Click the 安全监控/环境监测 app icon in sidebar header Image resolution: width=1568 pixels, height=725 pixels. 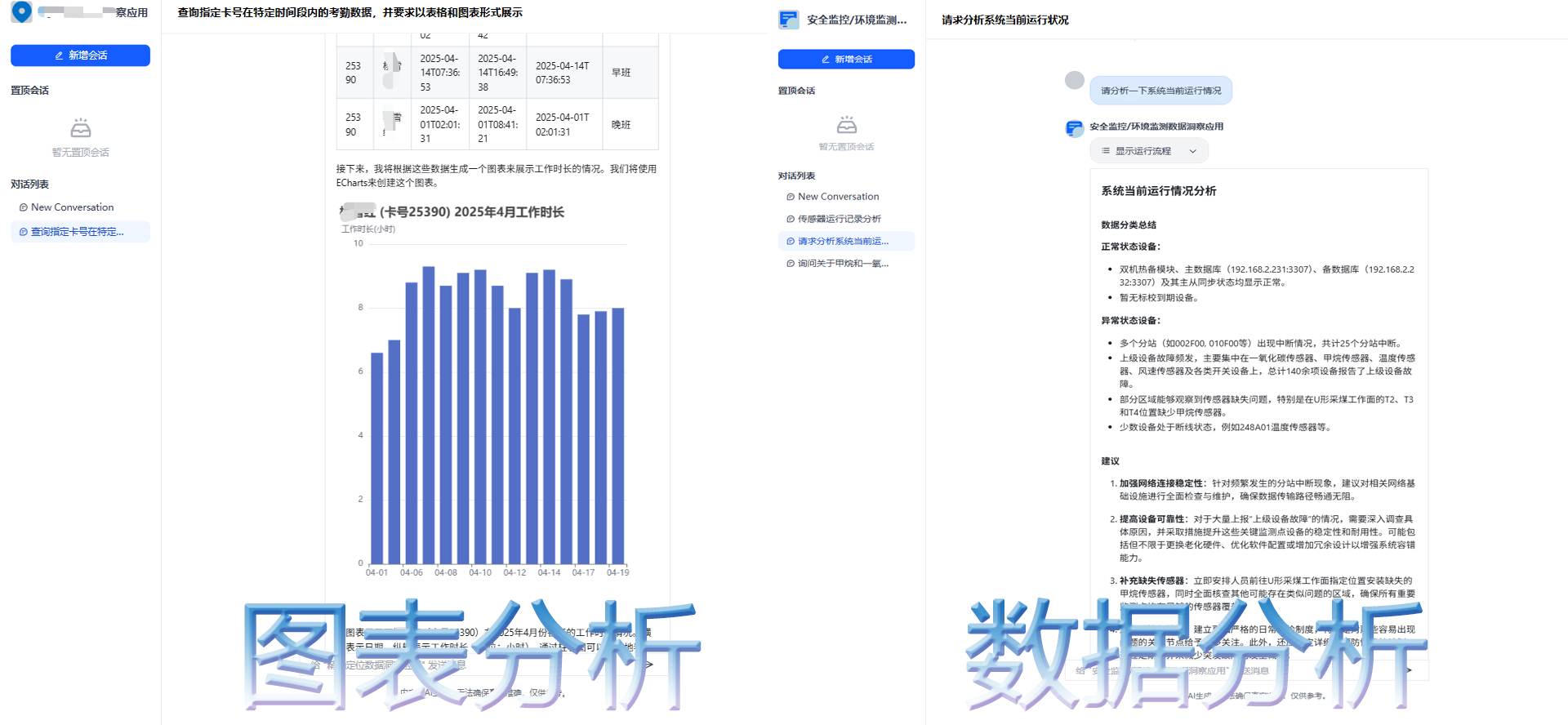point(788,20)
